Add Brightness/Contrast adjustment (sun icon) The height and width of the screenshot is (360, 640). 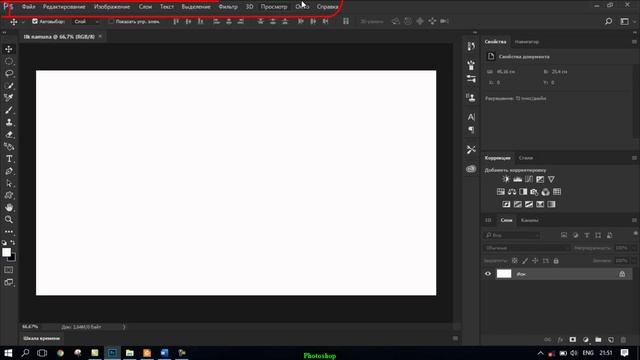pyautogui.click(x=506, y=179)
